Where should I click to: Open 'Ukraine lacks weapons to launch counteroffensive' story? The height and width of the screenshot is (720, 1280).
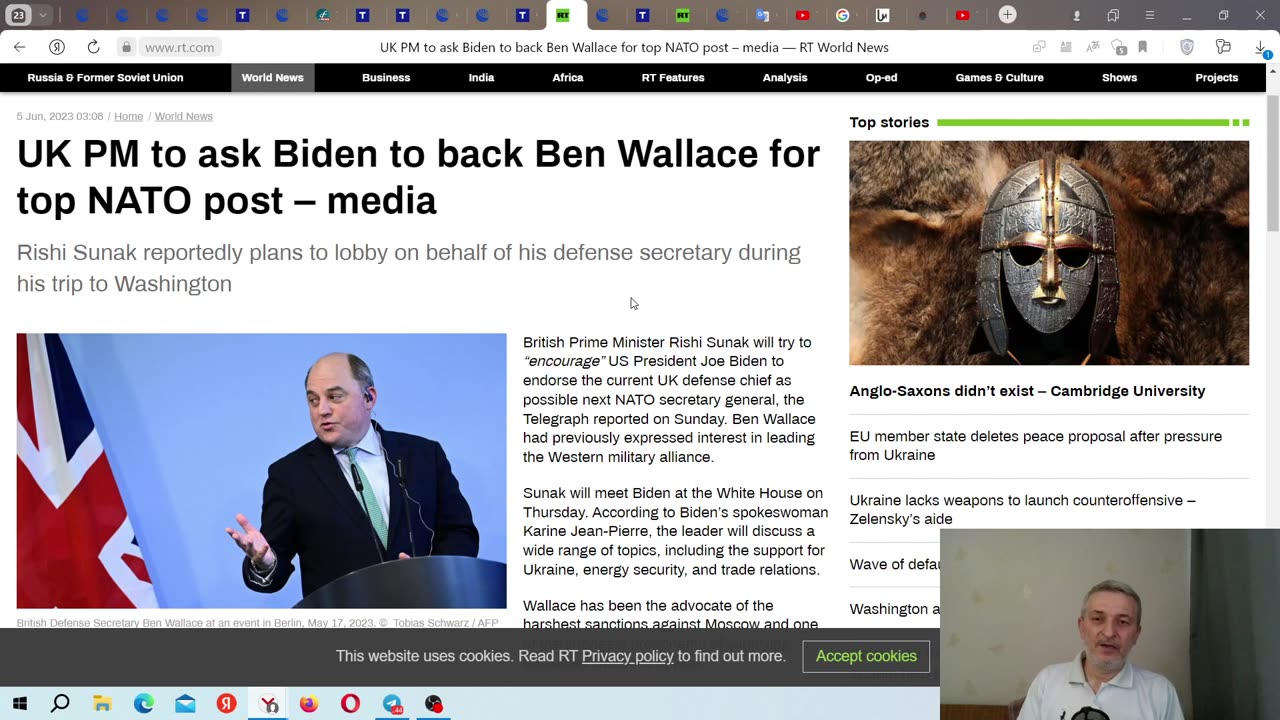point(1023,509)
